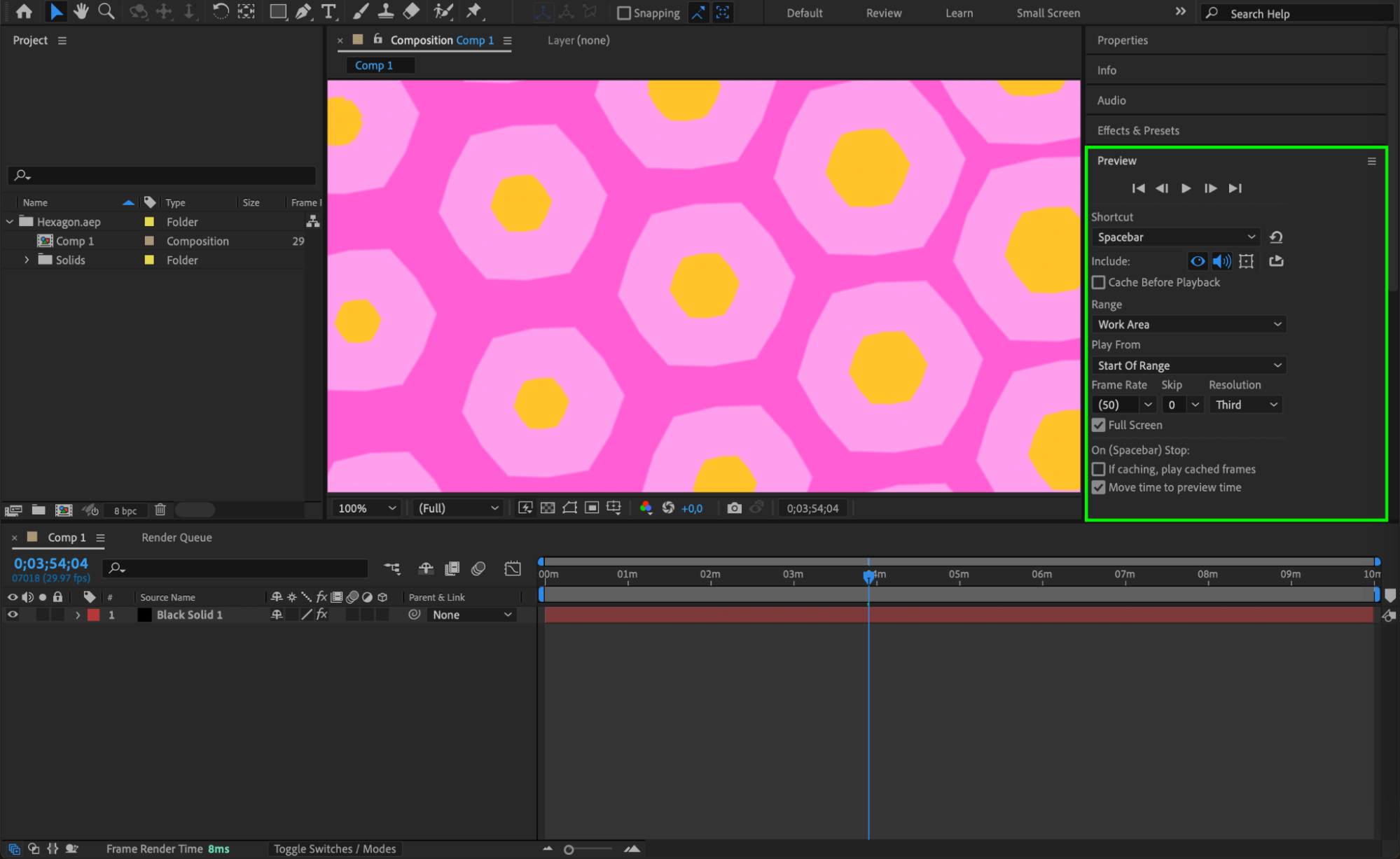Select the Hand tool in toolbar
The height and width of the screenshot is (859, 1400).
(x=81, y=11)
